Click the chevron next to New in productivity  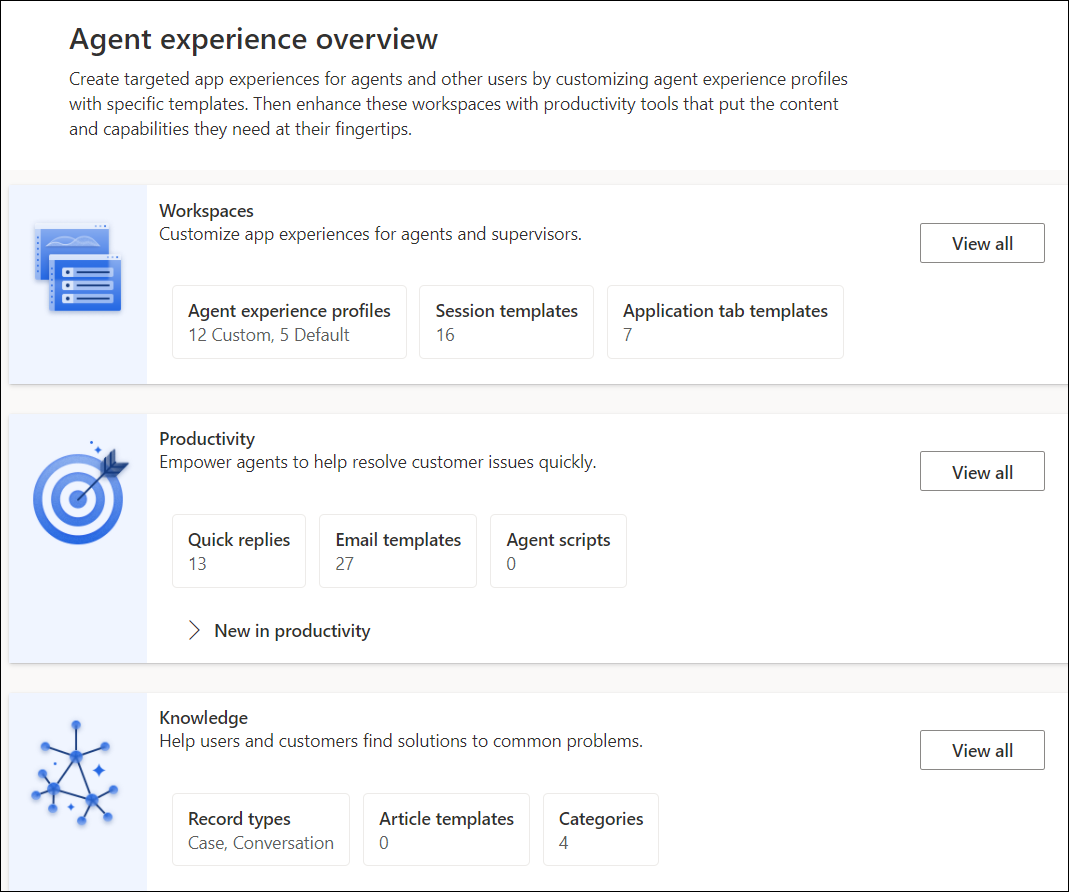point(194,630)
